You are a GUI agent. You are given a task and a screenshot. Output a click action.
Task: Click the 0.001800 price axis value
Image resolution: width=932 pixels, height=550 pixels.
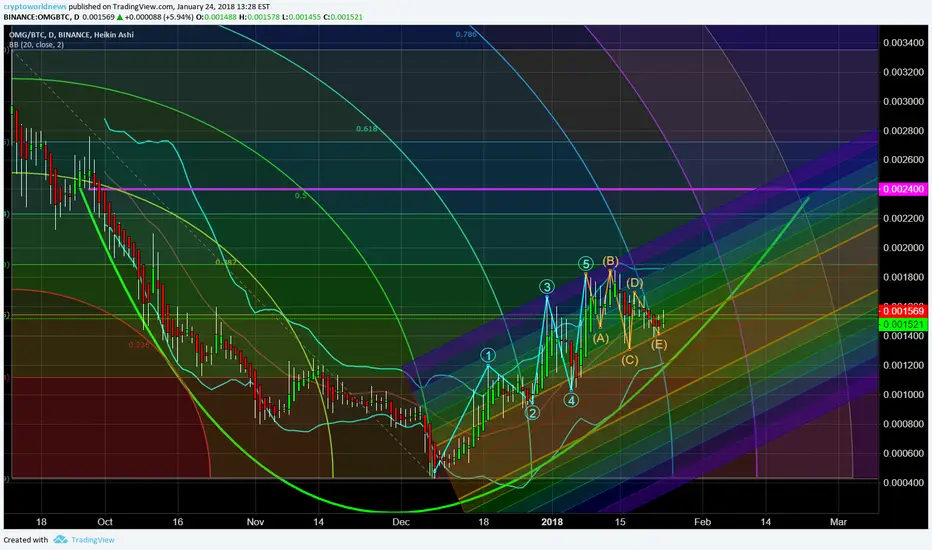coord(903,277)
